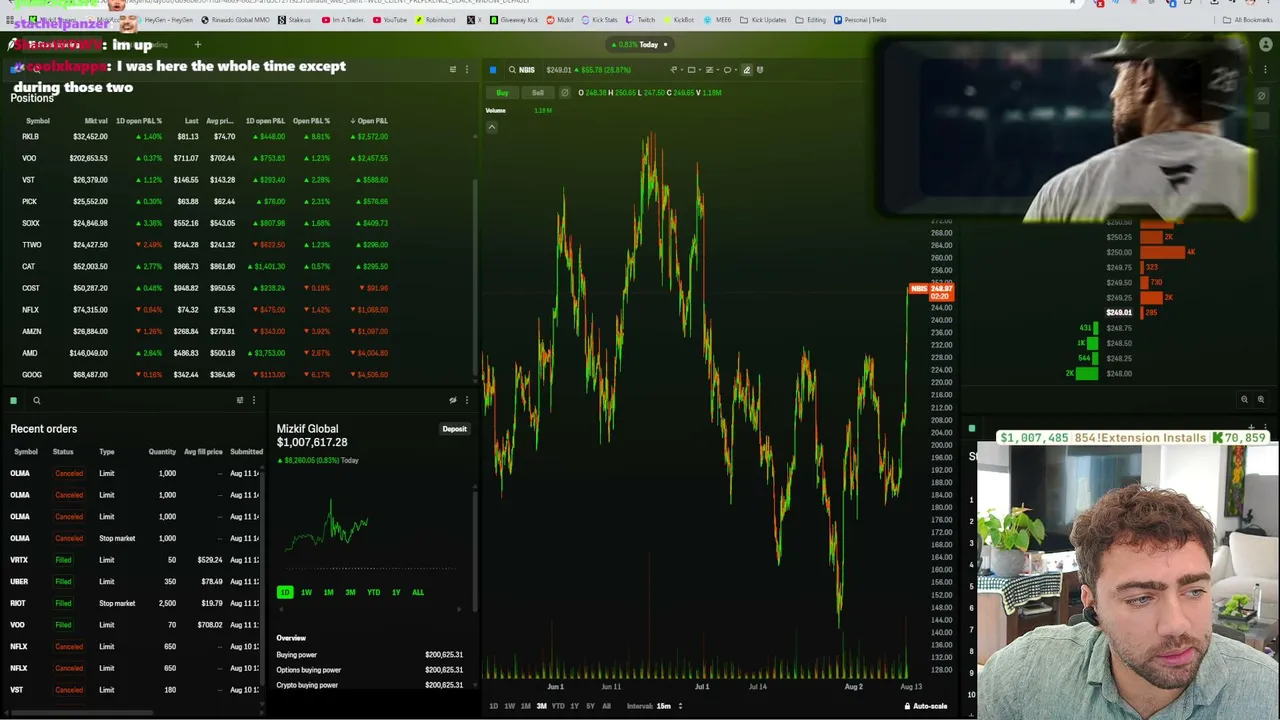The width and height of the screenshot is (1280, 720).
Task: Select 1W range on account chart
Action: (x=306, y=592)
